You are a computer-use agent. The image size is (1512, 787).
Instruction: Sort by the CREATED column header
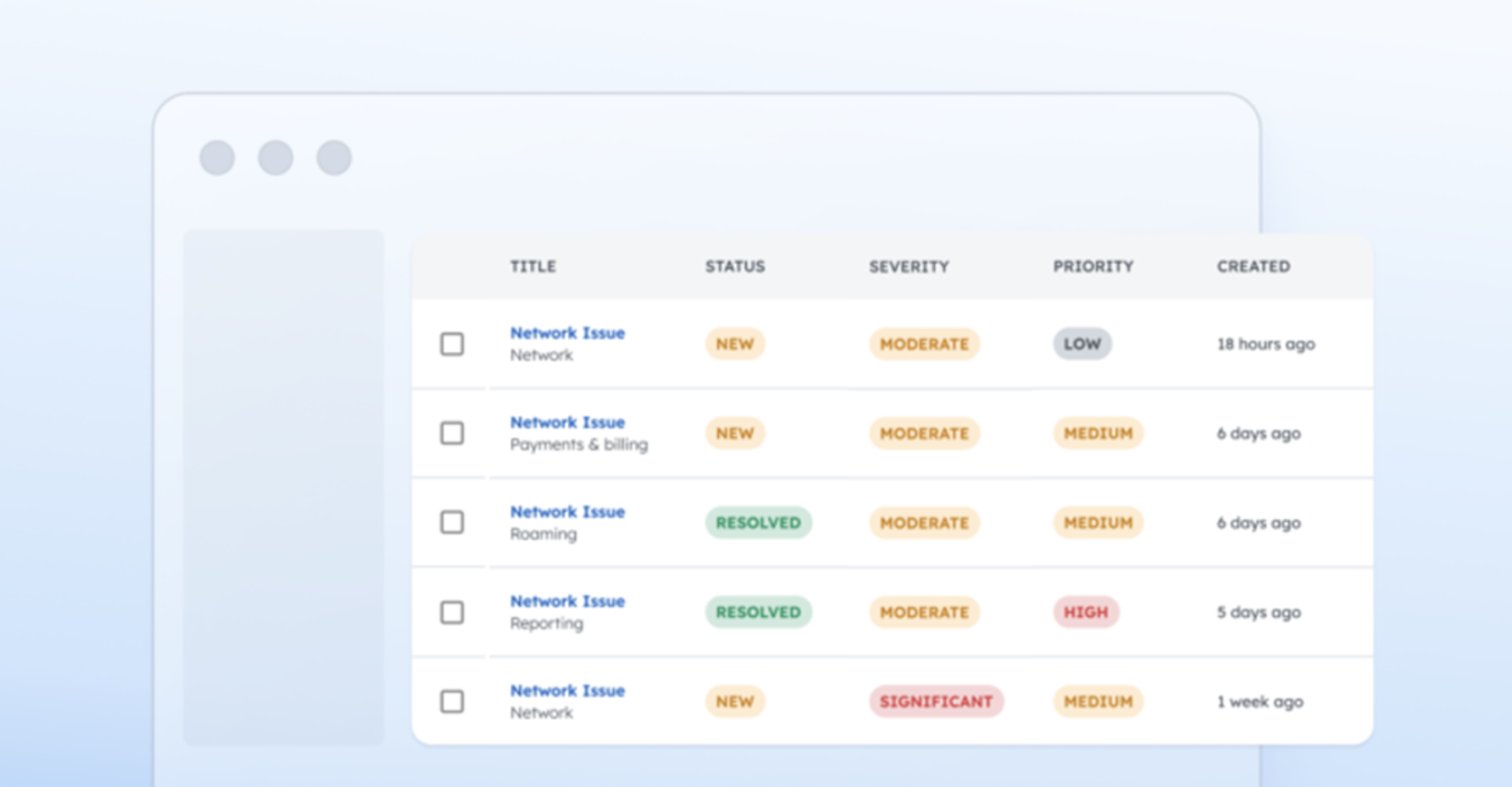pyautogui.click(x=1253, y=267)
